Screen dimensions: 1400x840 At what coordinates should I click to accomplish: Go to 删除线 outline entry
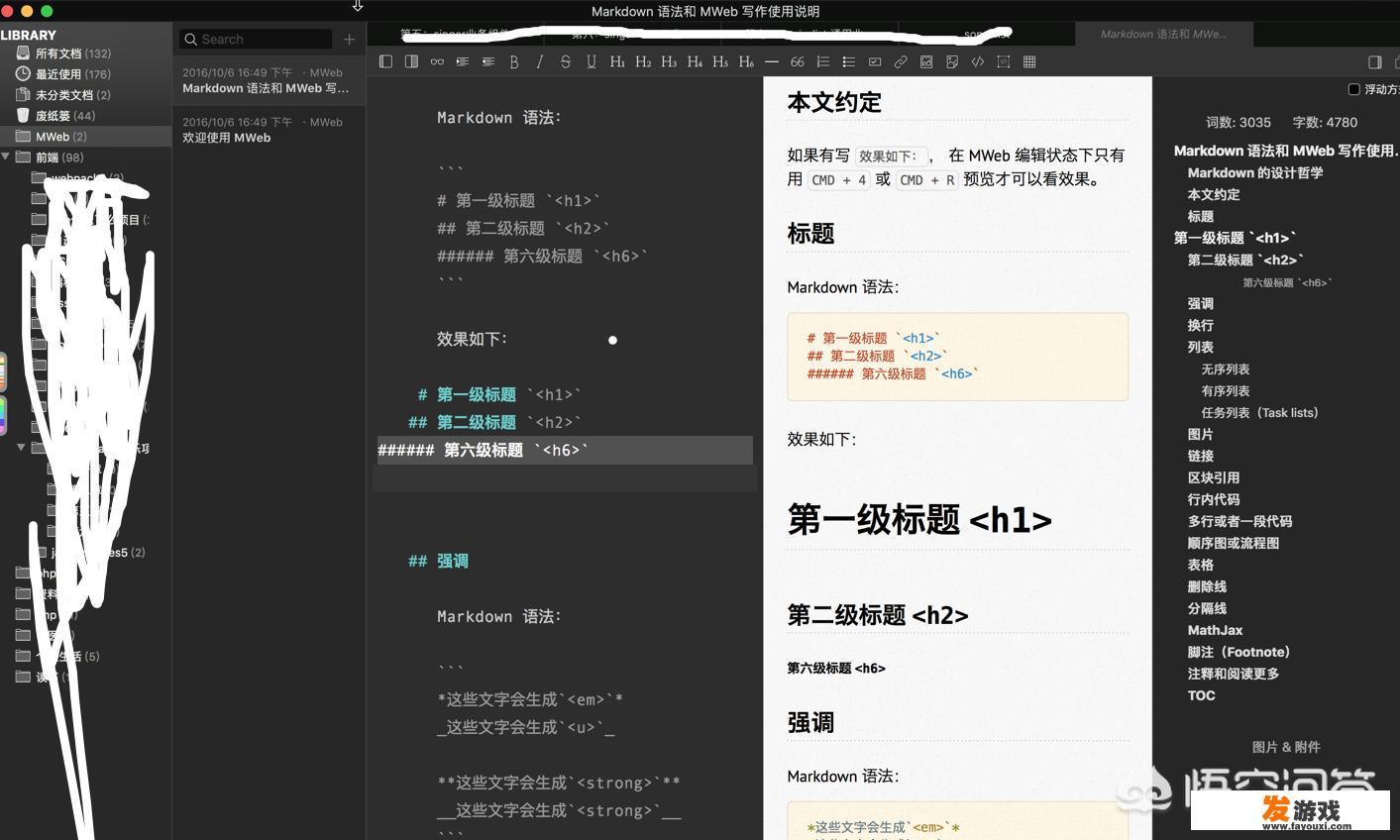1207,586
